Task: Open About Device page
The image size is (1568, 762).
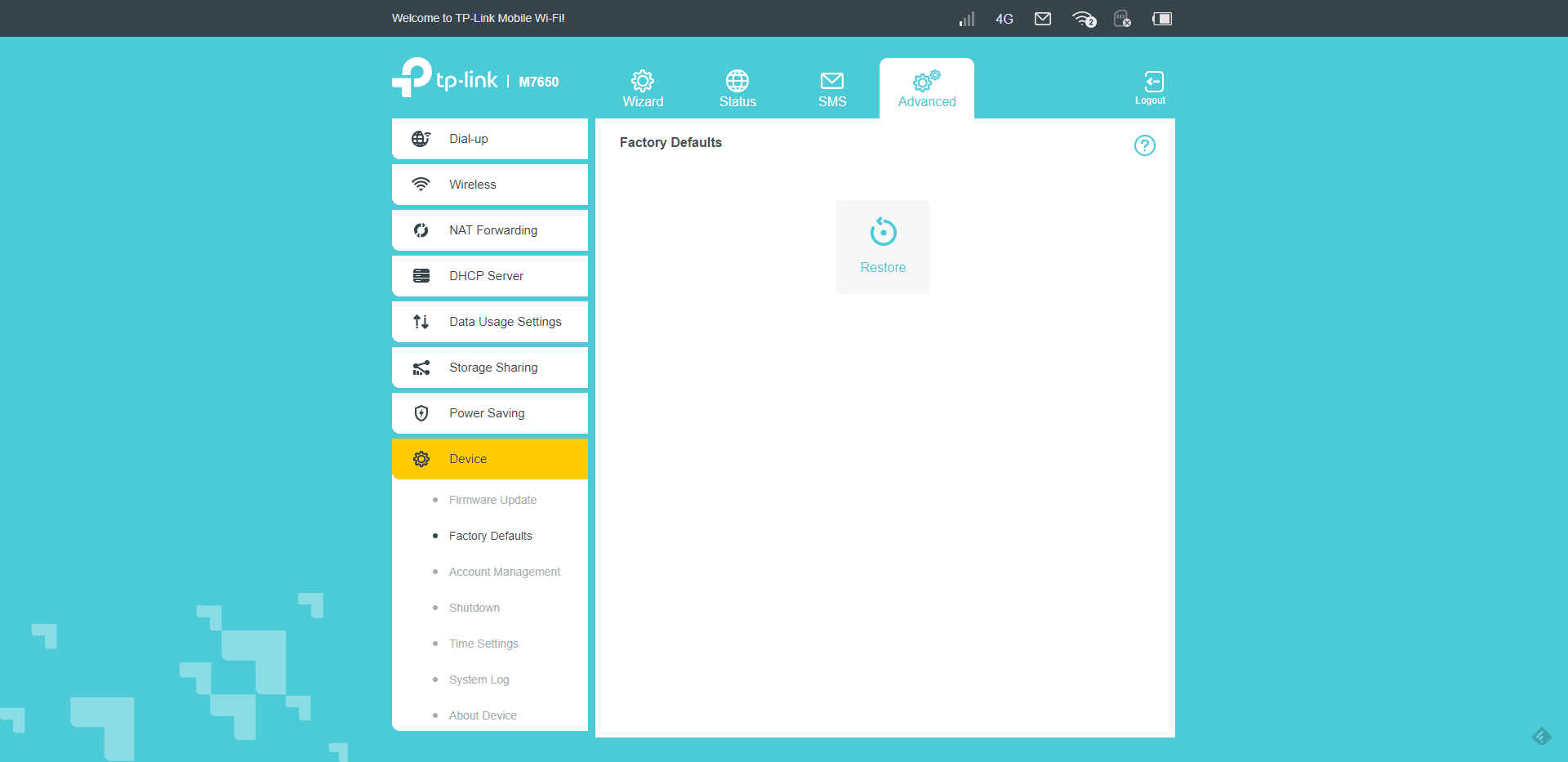Action: (x=483, y=715)
